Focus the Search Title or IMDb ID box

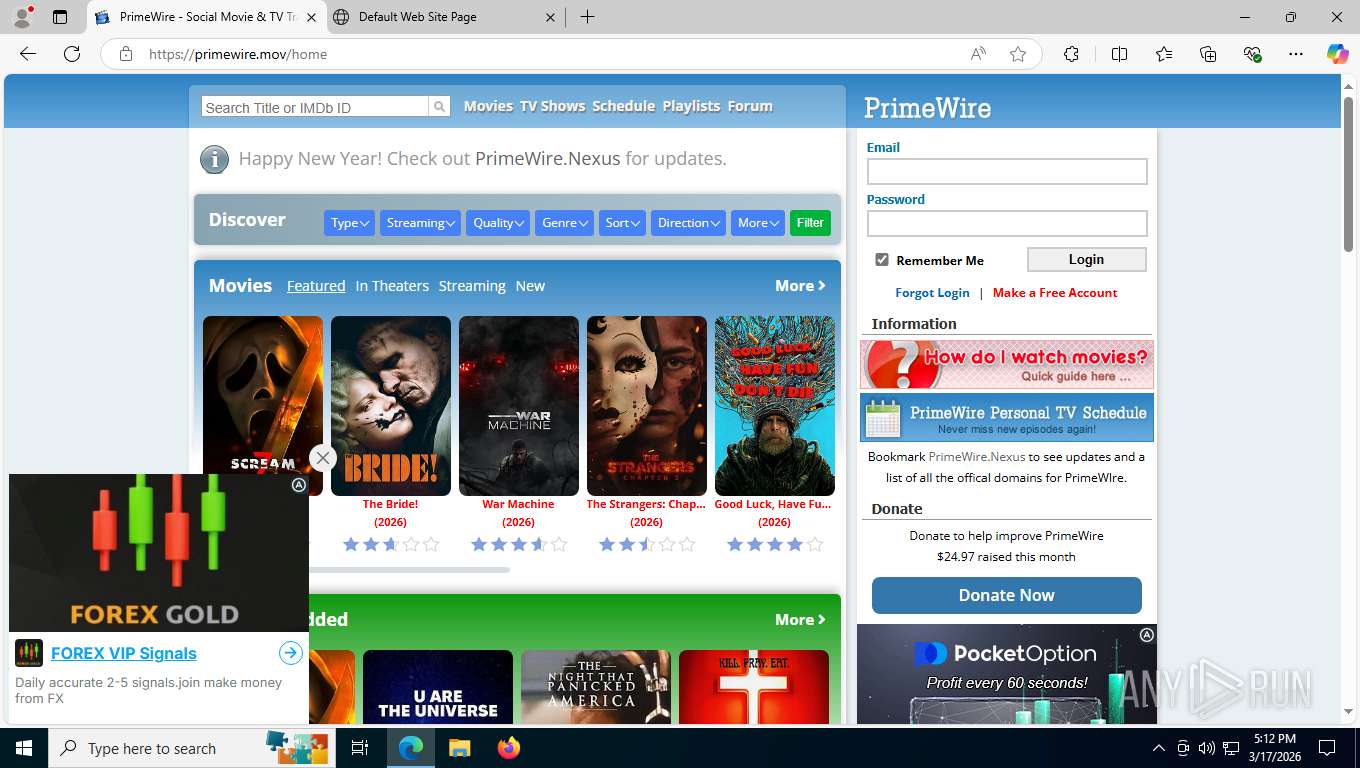tap(315, 107)
